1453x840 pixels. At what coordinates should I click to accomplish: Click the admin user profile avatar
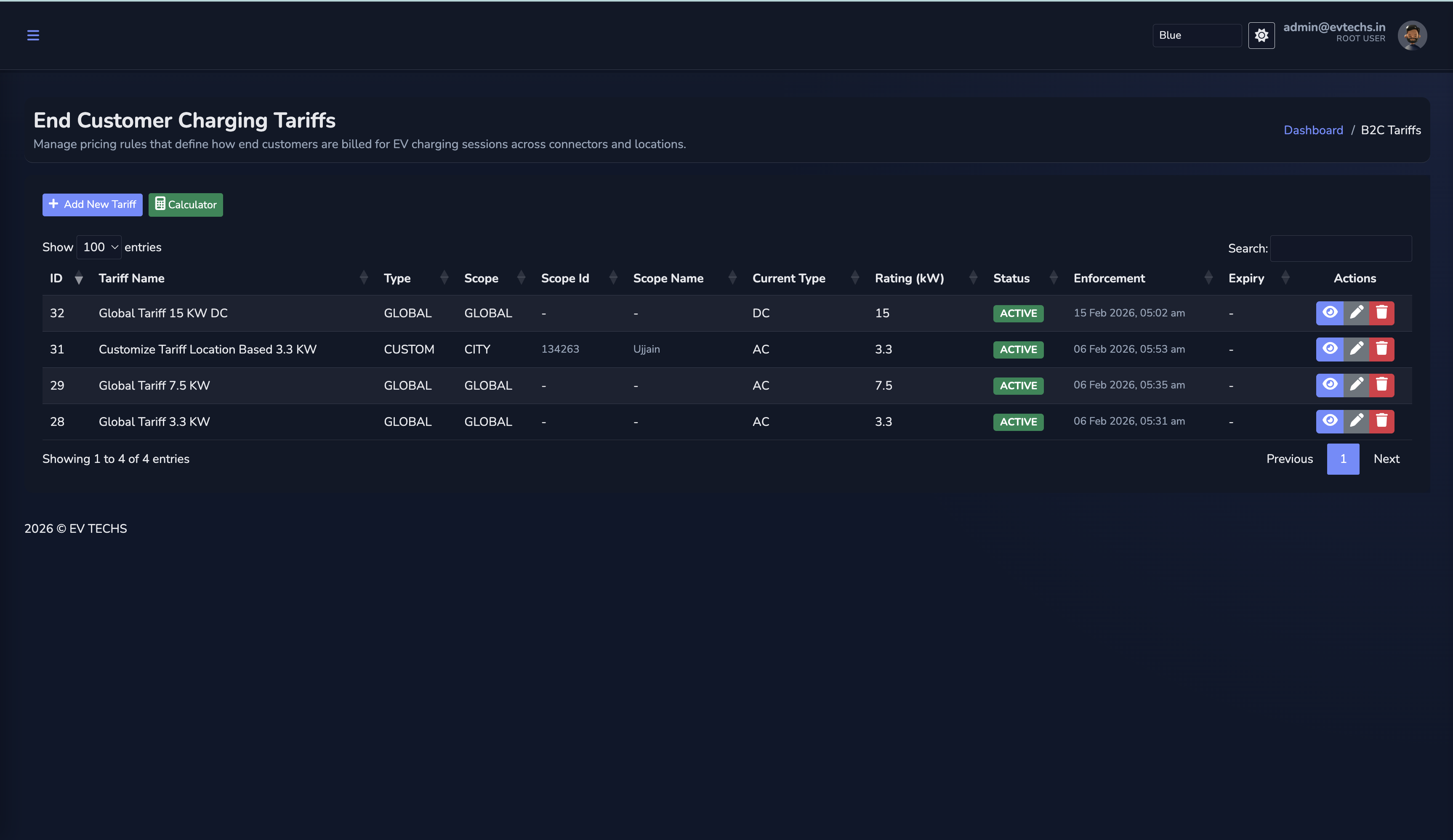[x=1412, y=35]
